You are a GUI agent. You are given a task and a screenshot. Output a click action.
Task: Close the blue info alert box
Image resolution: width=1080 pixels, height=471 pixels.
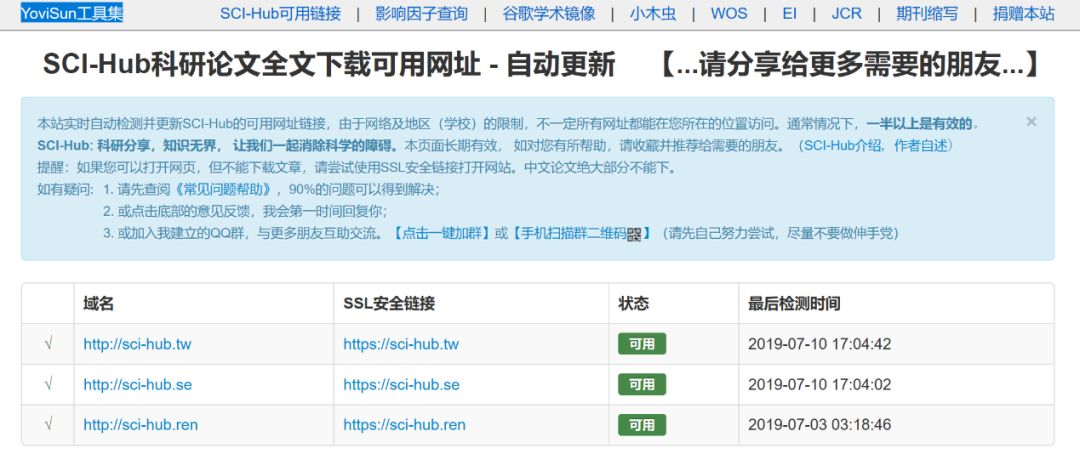1031,122
